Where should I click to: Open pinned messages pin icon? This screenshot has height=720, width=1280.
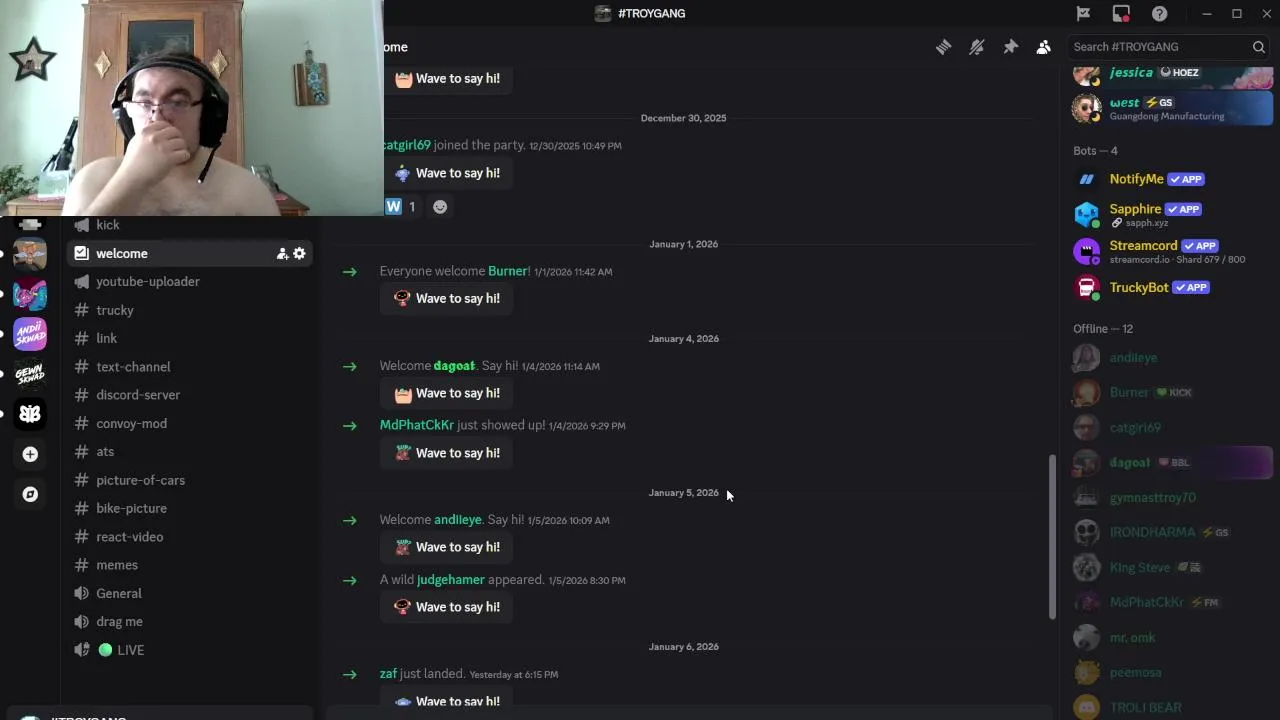point(1011,47)
